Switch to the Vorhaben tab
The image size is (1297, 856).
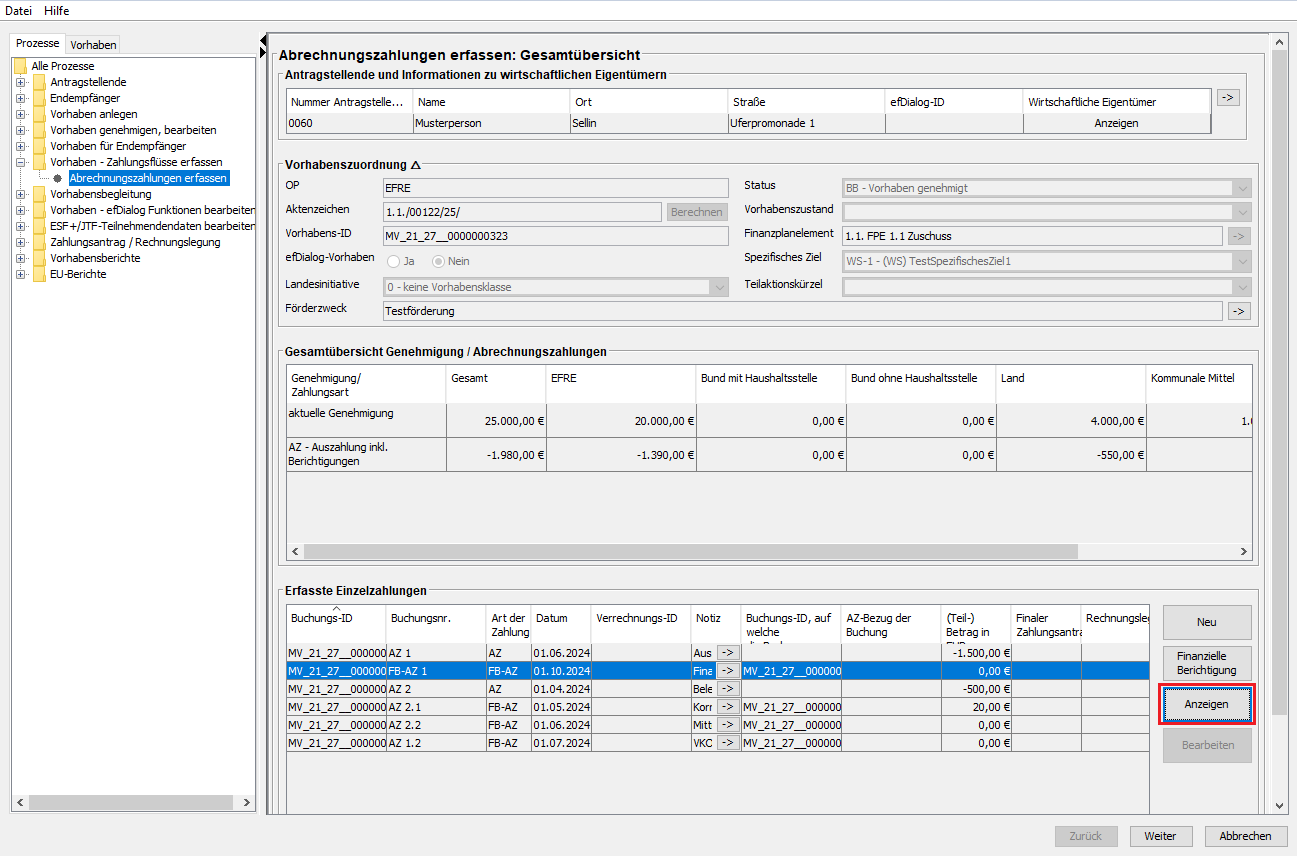pyautogui.click(x=93, y=44)
